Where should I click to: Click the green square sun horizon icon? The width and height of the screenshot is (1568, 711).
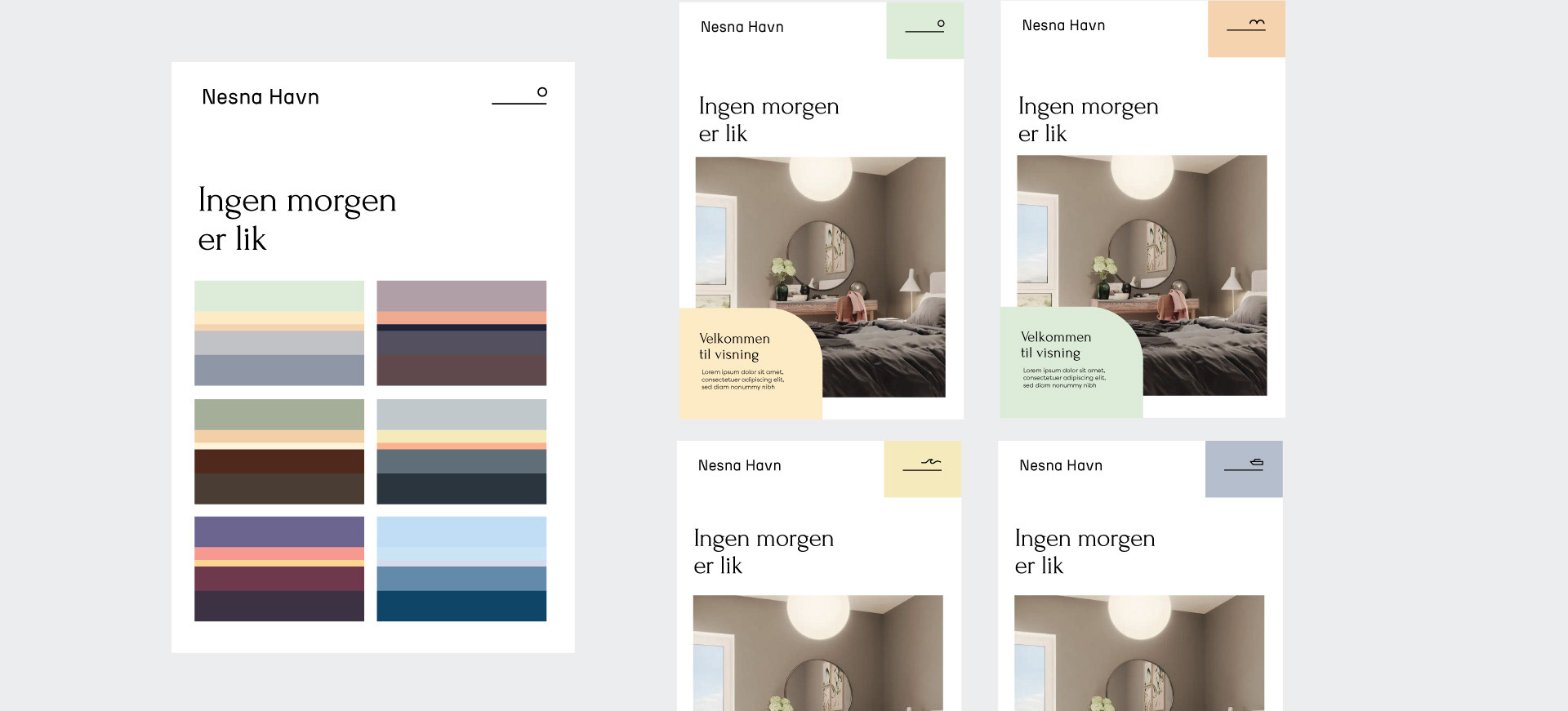[925, 30]
